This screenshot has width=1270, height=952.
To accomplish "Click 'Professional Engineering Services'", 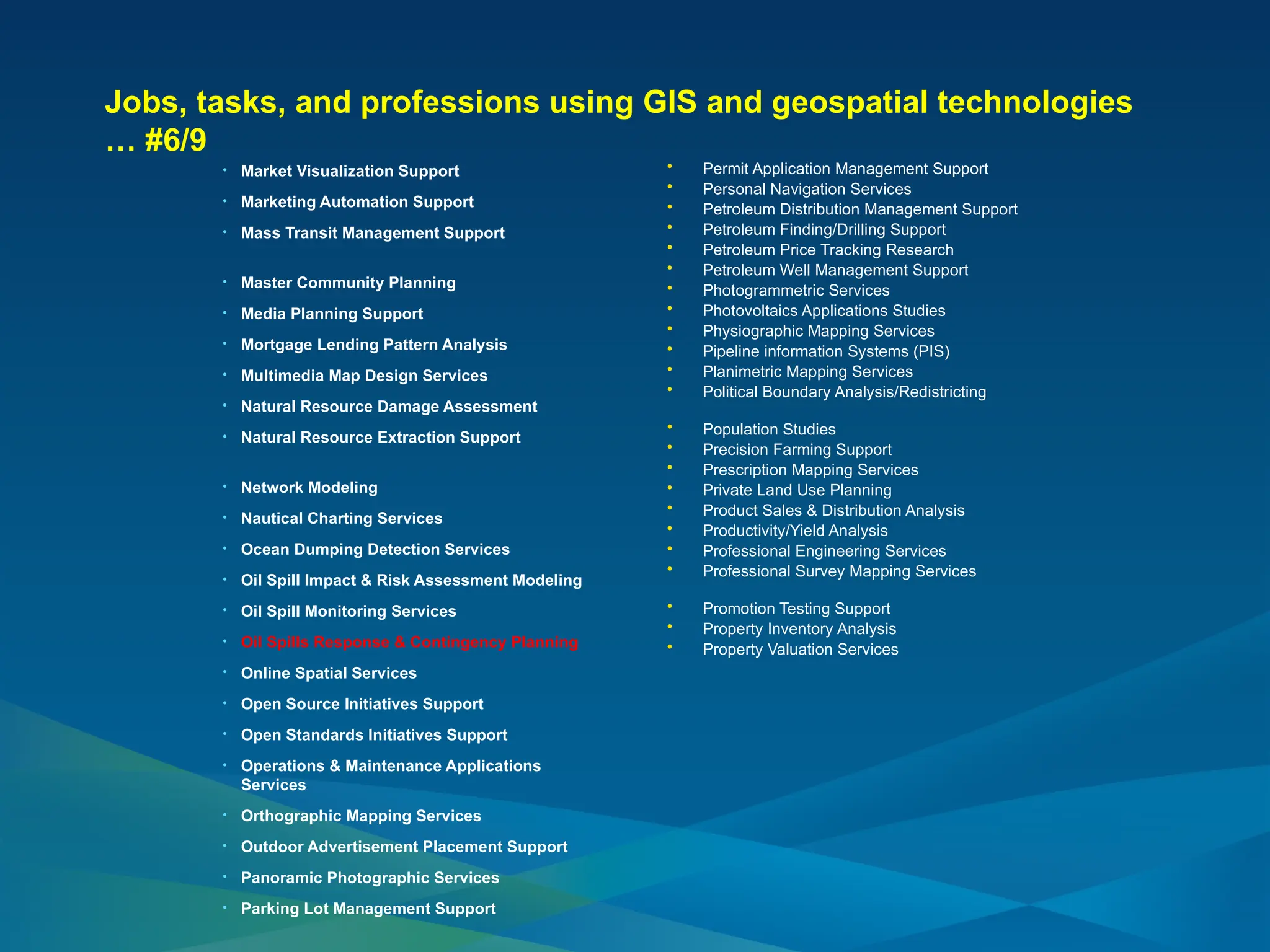I will (x=824, y=551).
